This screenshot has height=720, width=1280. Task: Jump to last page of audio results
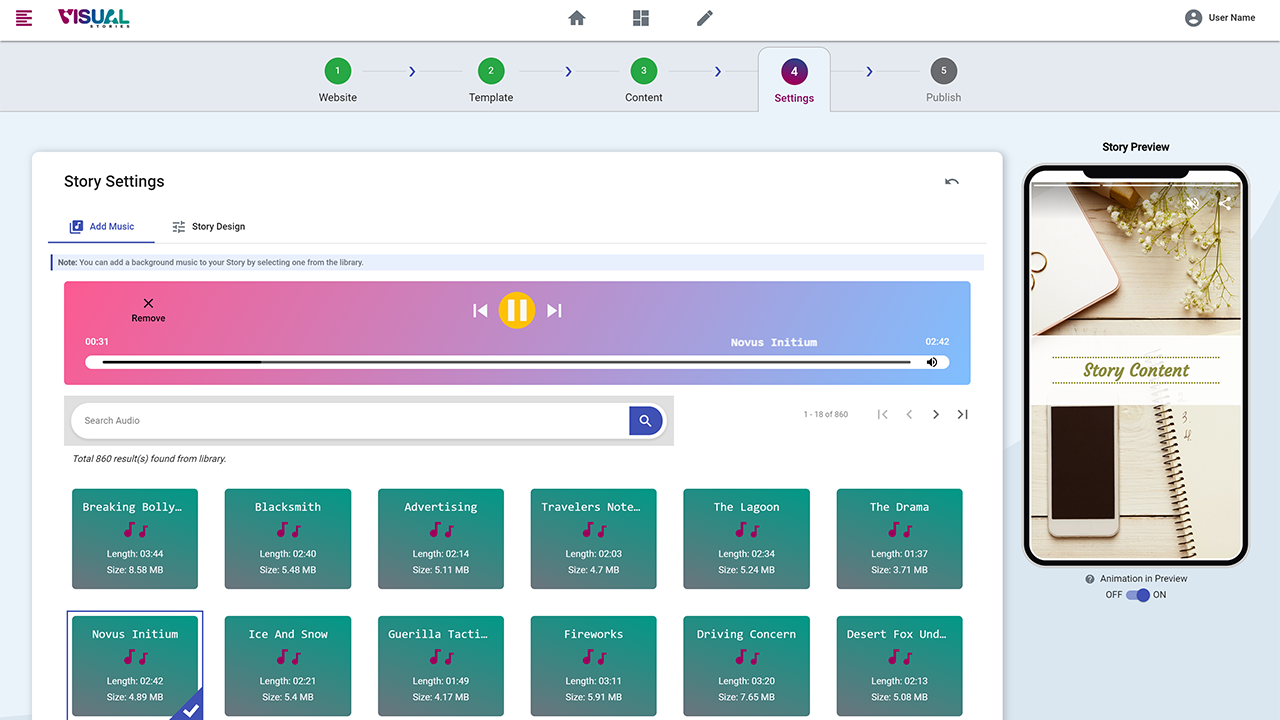962,414
